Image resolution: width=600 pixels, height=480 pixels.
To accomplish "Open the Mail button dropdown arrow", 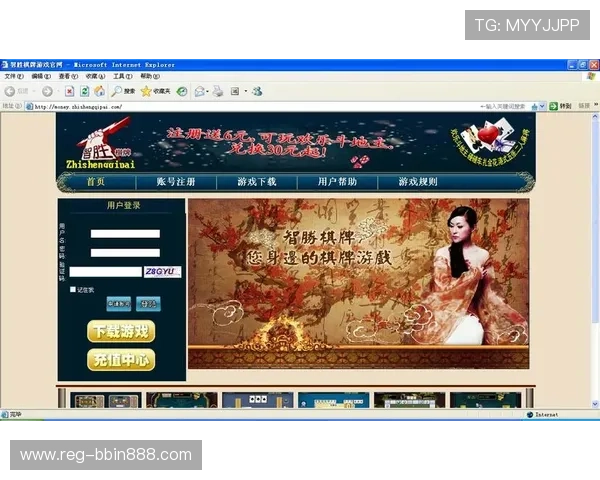I will 207,91.
